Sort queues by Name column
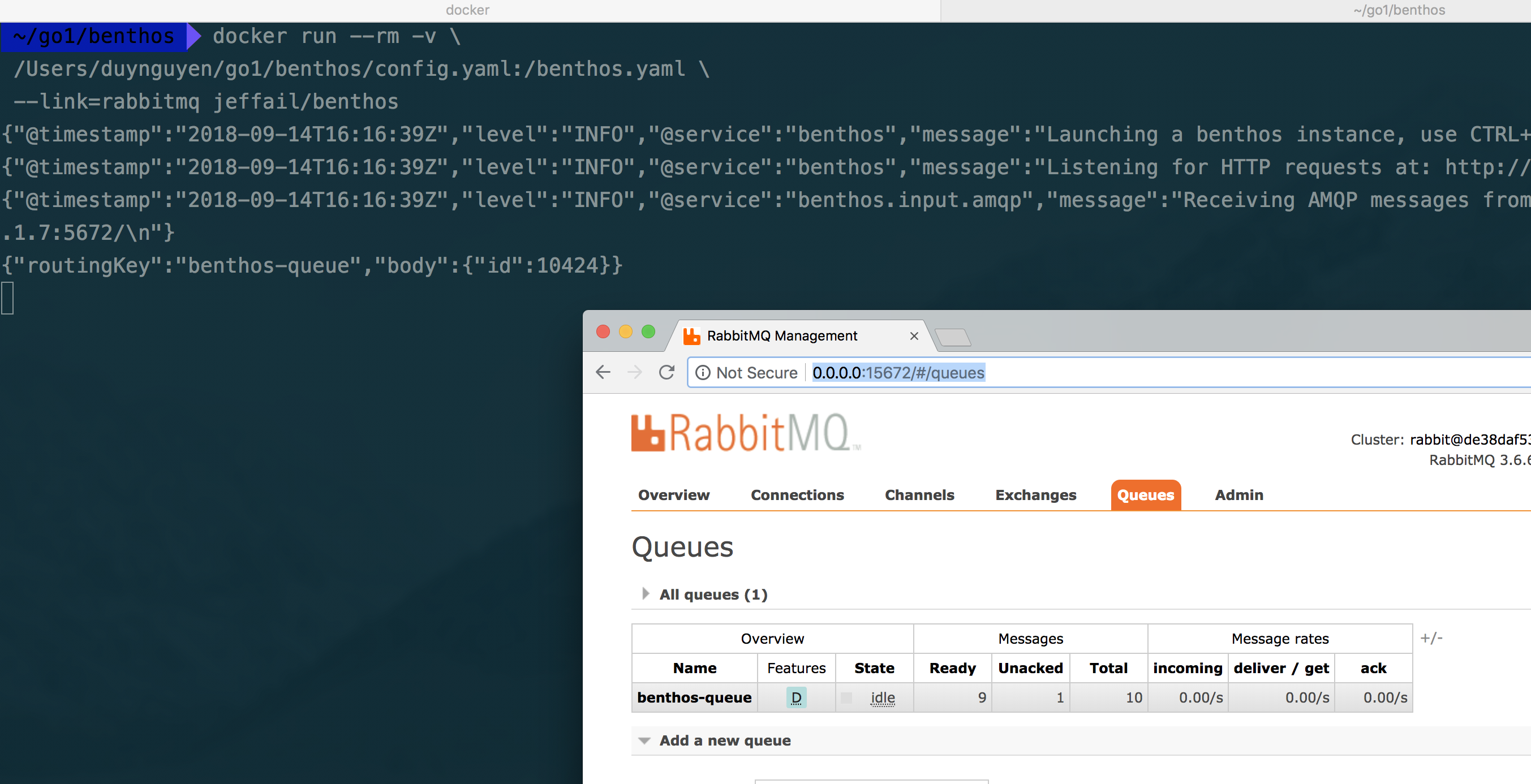Screen dimensions: 1531x784 [x=694, y=668]
